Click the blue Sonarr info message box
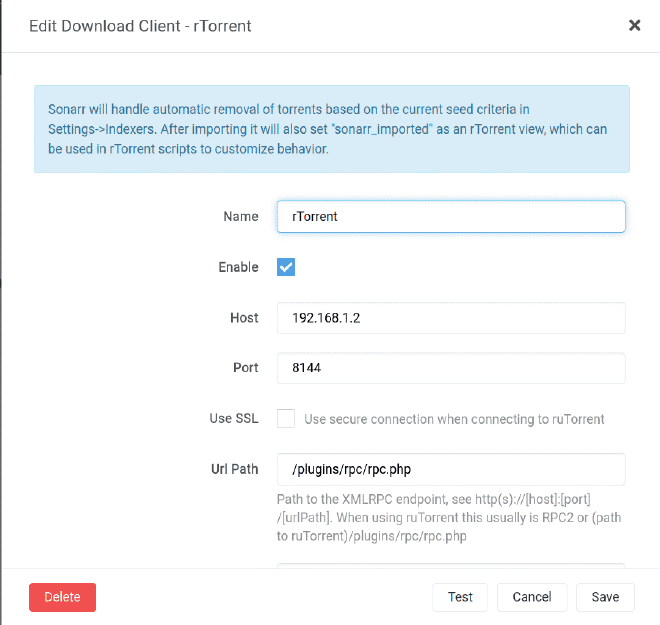Screen dimensions: 660x625 (332, 129)
